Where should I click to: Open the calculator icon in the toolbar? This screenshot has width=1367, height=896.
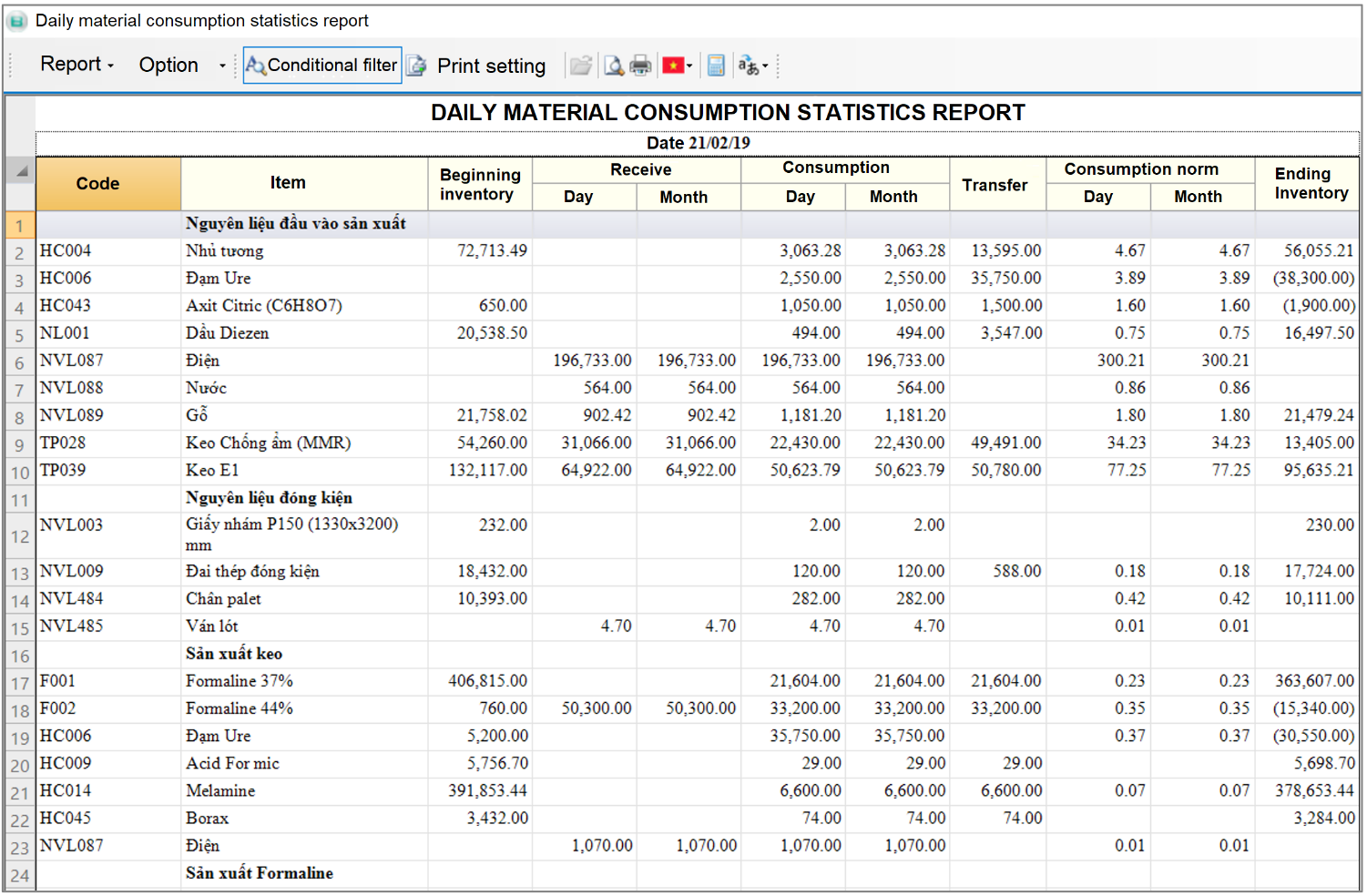click(x=716, y=66)
